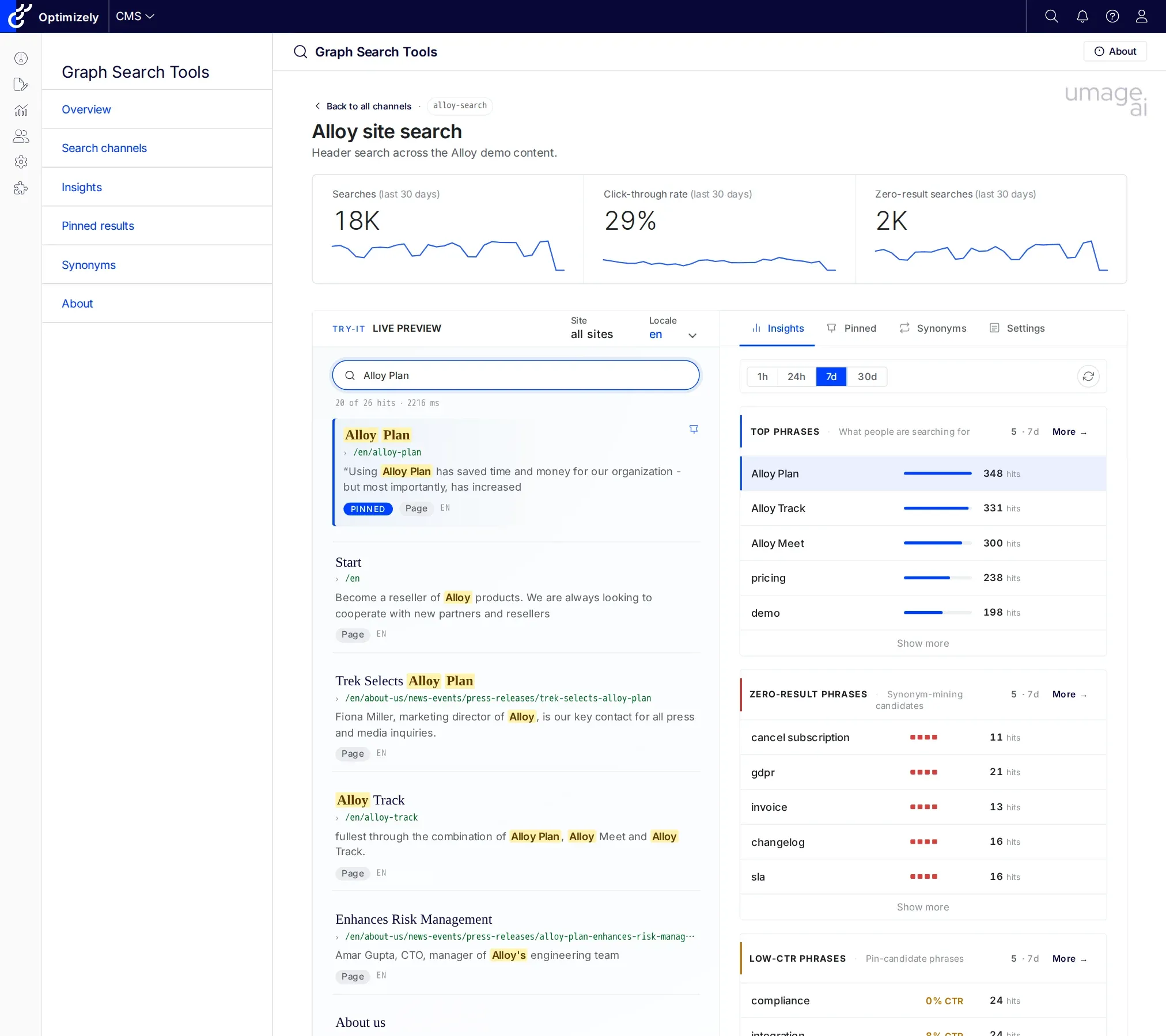Select the Alloy Plan phrase row

[x=923, y=473]
